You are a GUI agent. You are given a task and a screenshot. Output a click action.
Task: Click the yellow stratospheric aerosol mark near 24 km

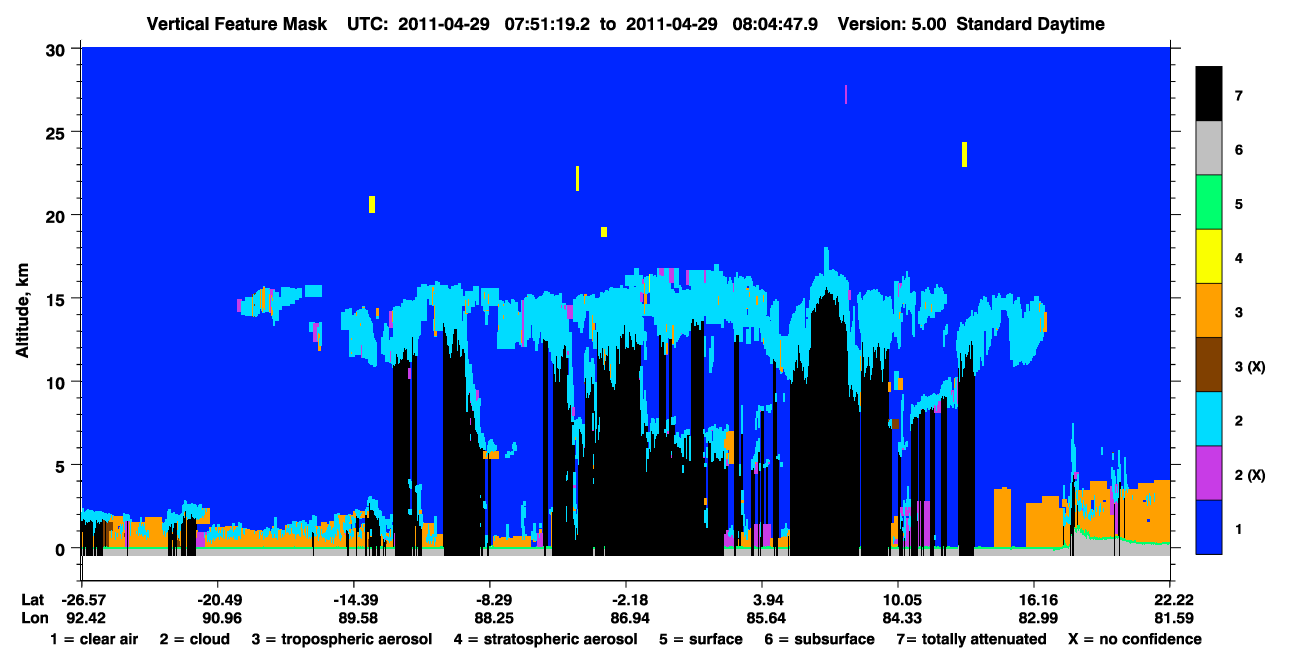pyautogui.click(x=964, y=154)
